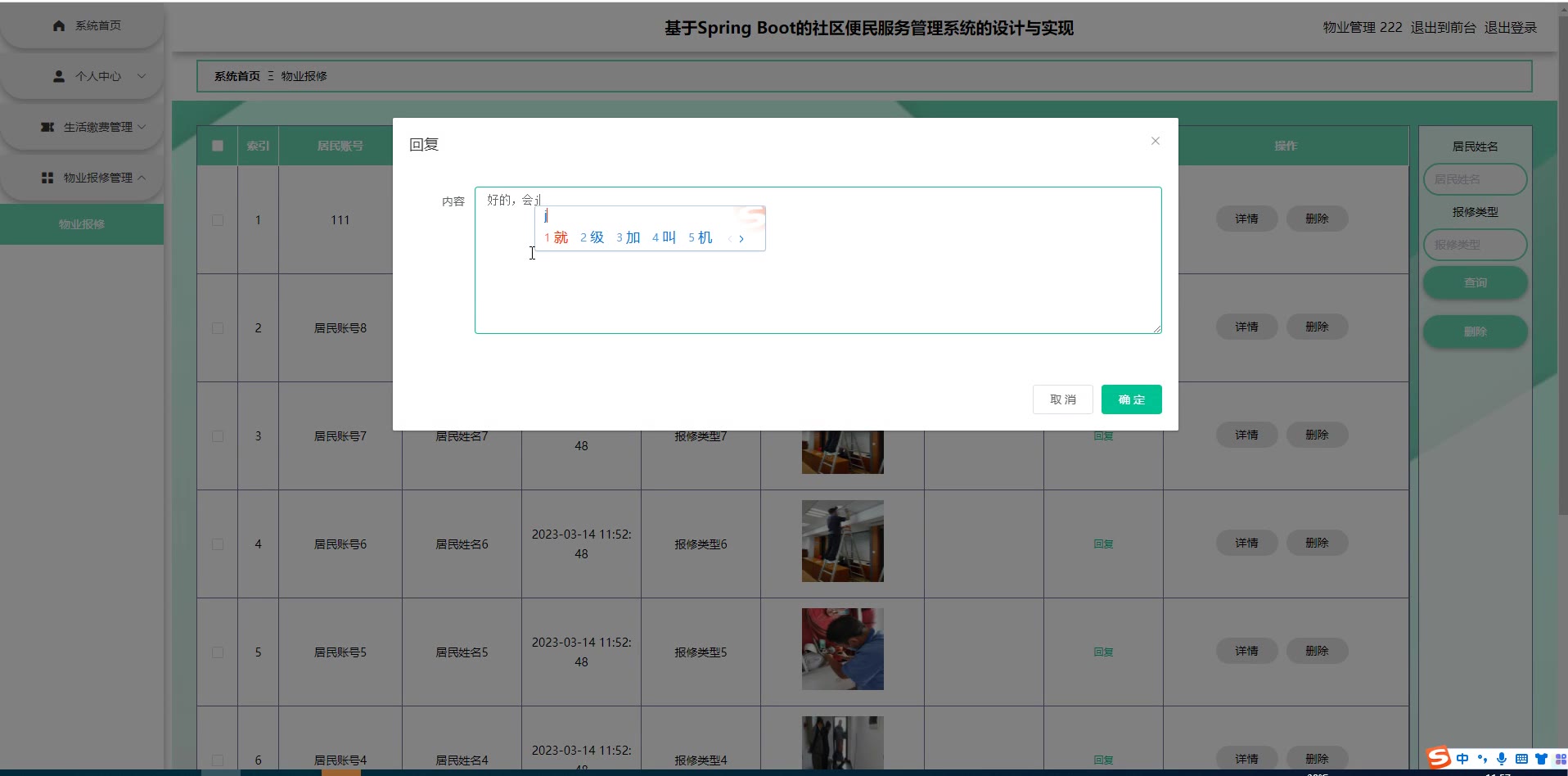Choose IME candidate 2 级
The height and width of the screenshot is (776, 1568).
(592, 237)
